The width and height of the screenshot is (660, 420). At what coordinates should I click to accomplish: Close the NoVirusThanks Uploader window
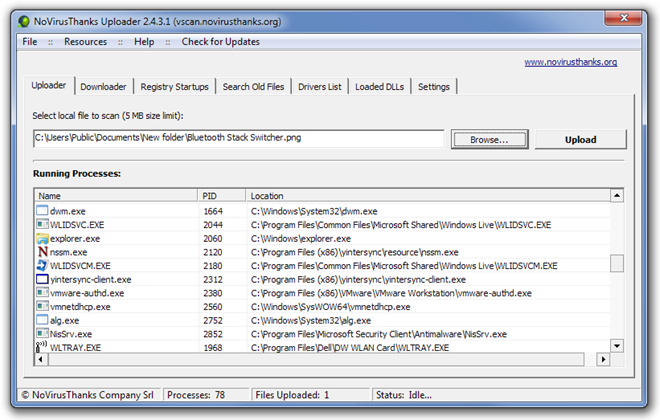point(624,18)
